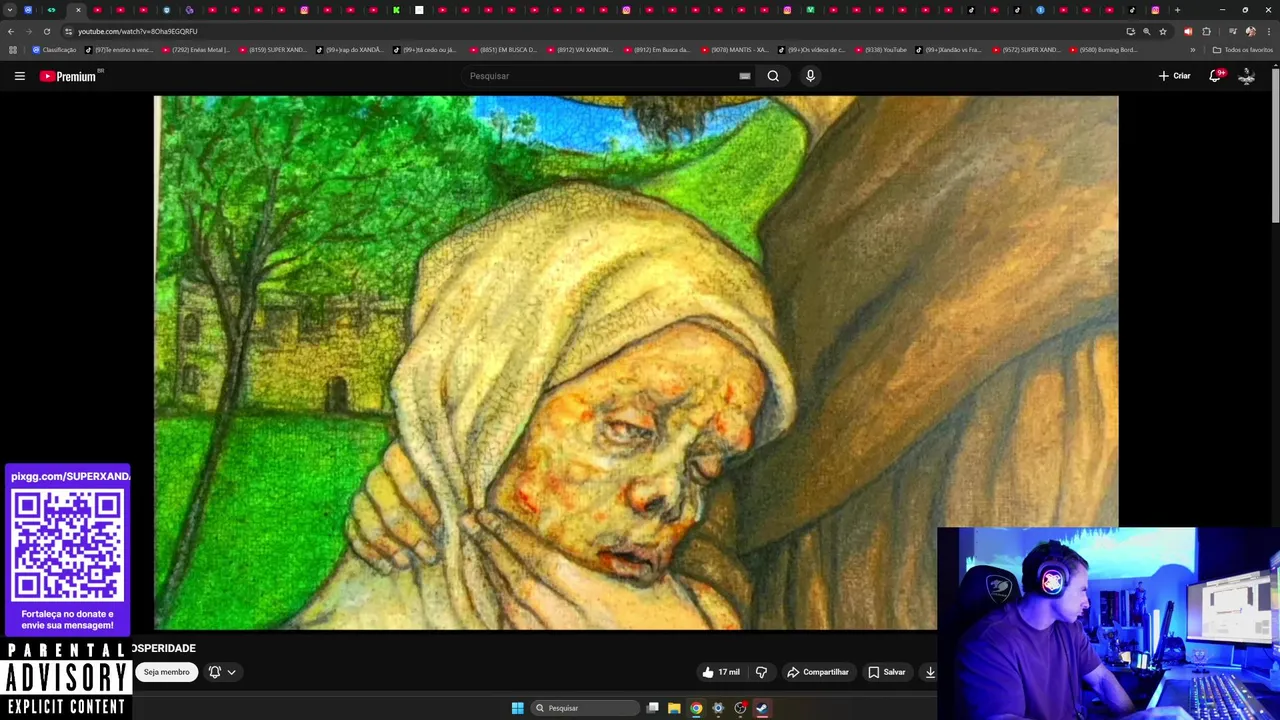Click the taskbar Pesquisar search box
The image size is (1280, 720).
tap(586, 708)
